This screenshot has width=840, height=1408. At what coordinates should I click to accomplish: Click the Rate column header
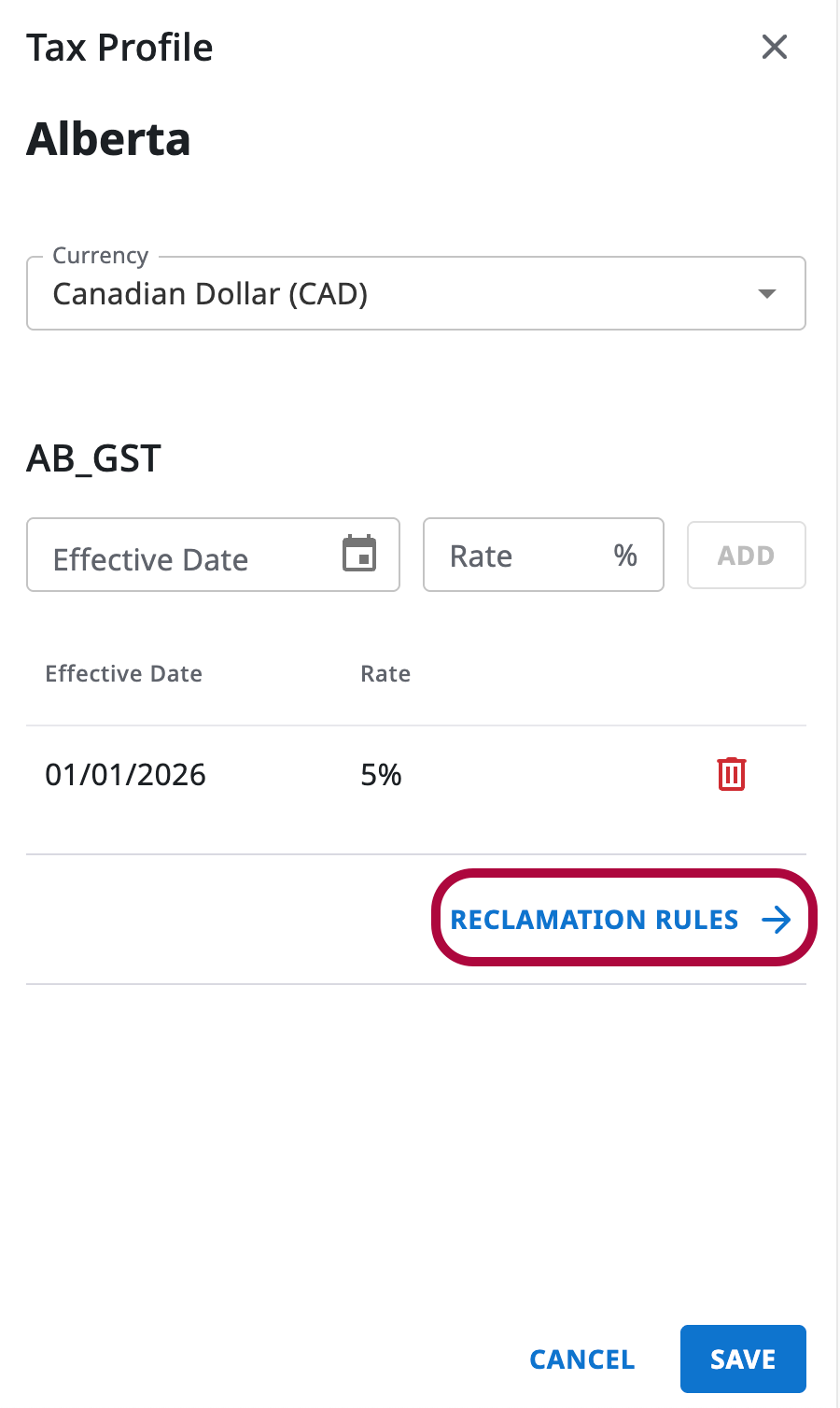tap(385, 674)
